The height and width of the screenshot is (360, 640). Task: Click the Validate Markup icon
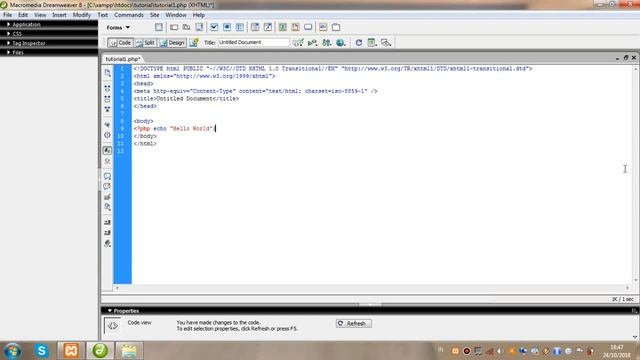point(312,42)
